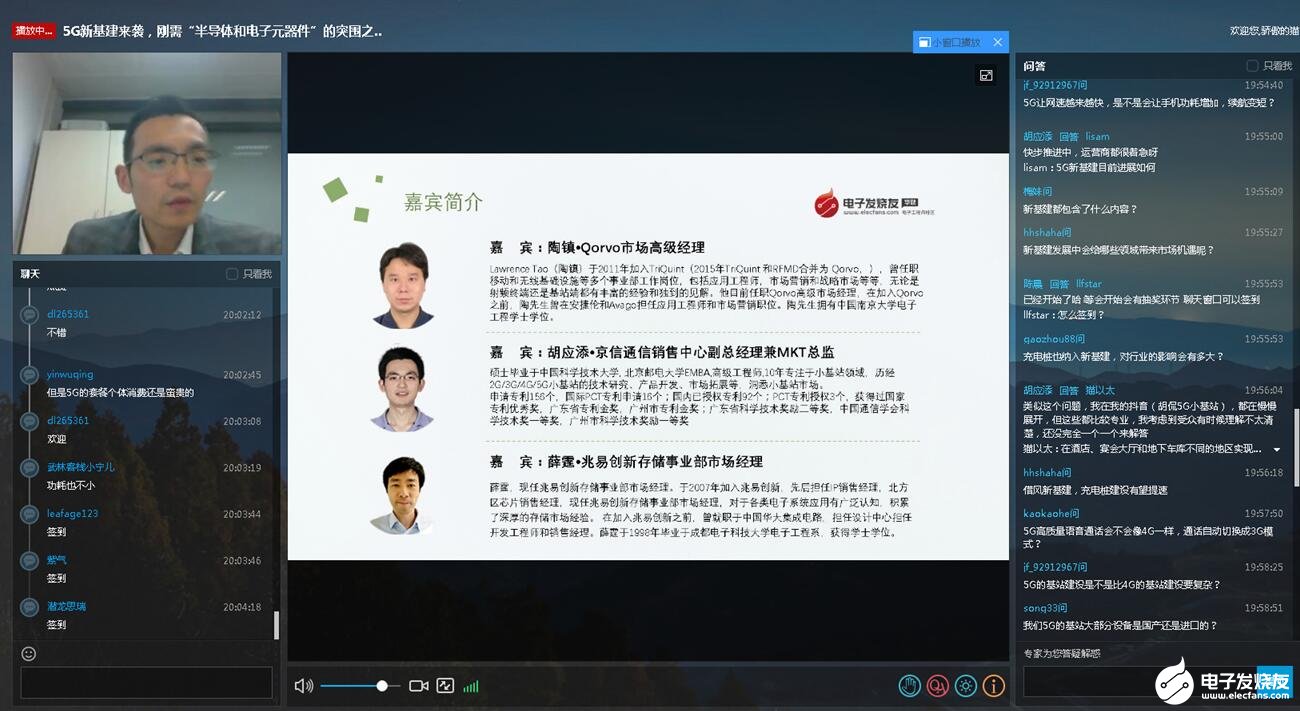The image size is (1300, 711).
Task: Select question '新基建都包含了什么内容？'
Action: click(x=1080, y=209)
